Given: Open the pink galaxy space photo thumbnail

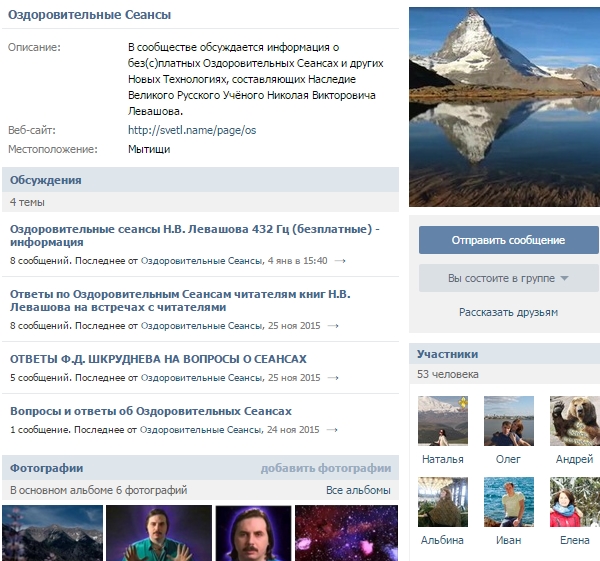Looking at the screenshot, I should [x=346, y=533].
